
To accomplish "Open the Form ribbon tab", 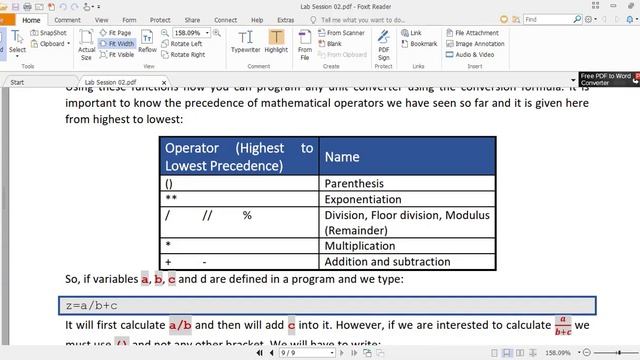I will click(129, 20).
